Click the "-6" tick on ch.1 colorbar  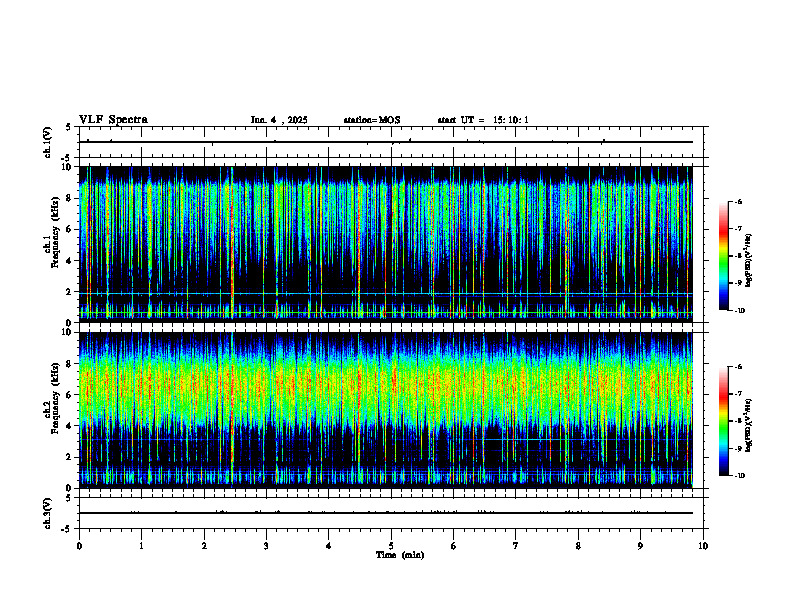pos(738,202)
